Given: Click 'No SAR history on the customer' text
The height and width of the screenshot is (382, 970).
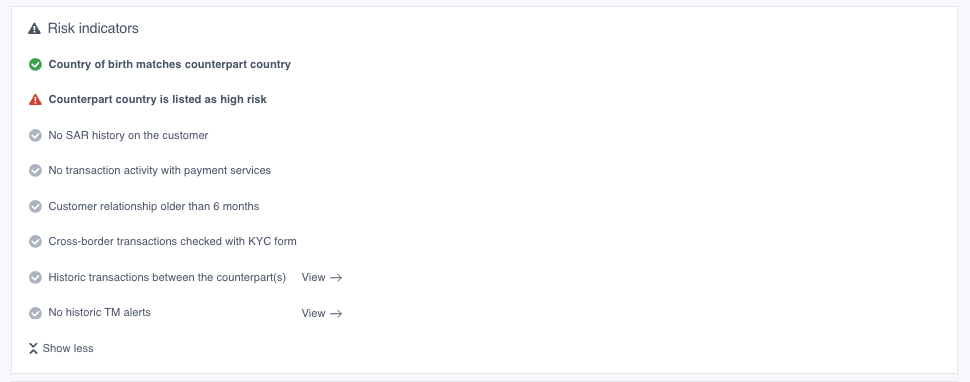Looking at the screenshot, I should point(128,135).
